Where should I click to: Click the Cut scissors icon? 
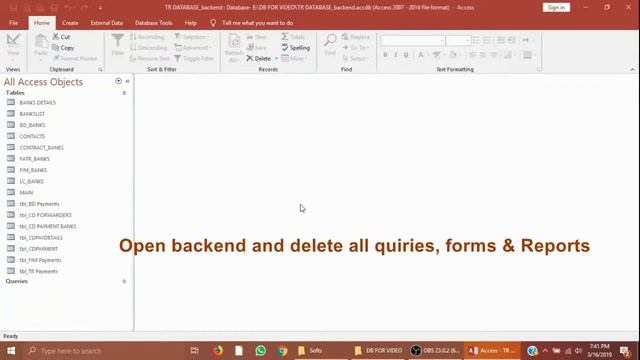pyautogui.click(x=56, y=37)
